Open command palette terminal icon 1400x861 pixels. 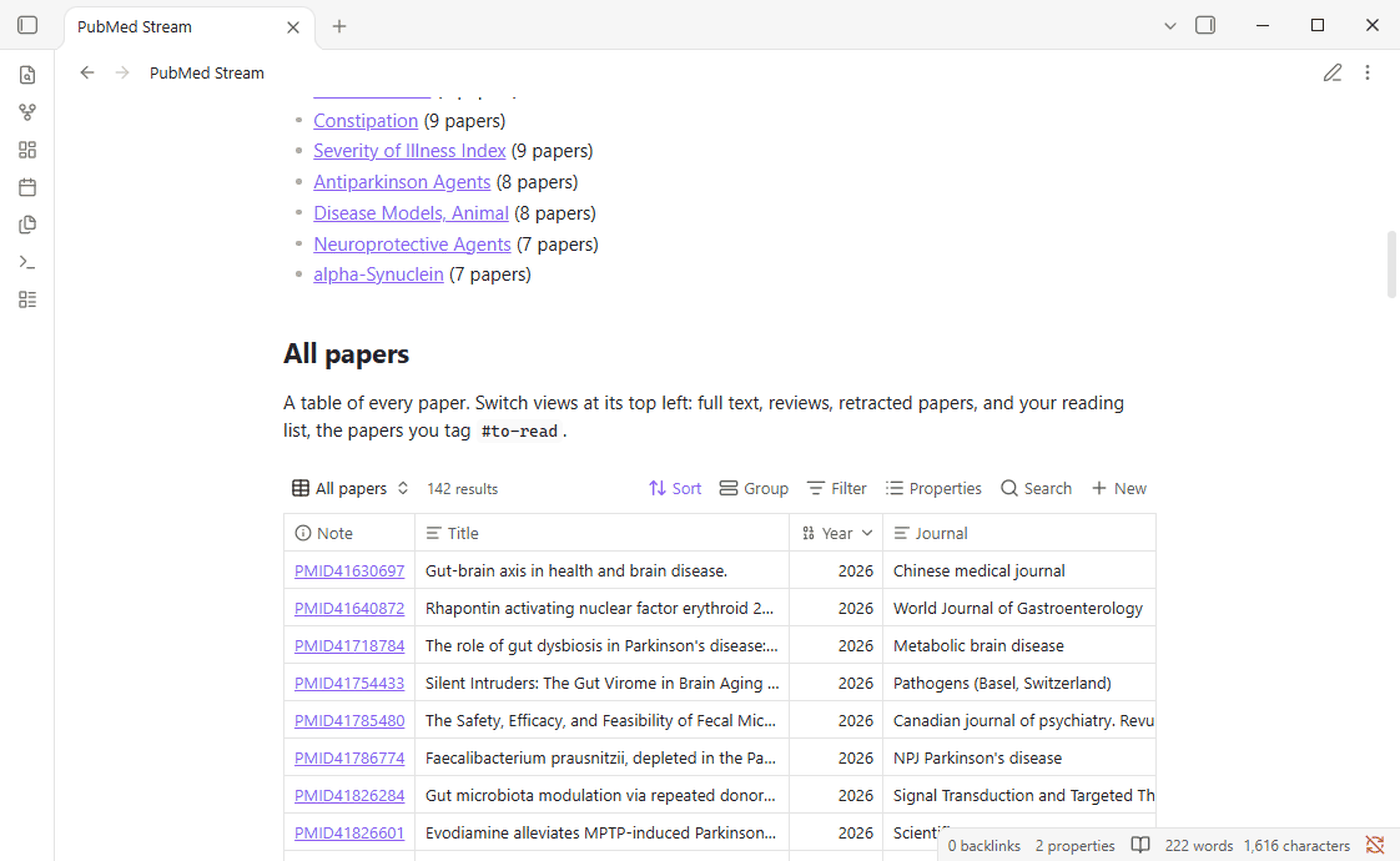tap(27, 262)
